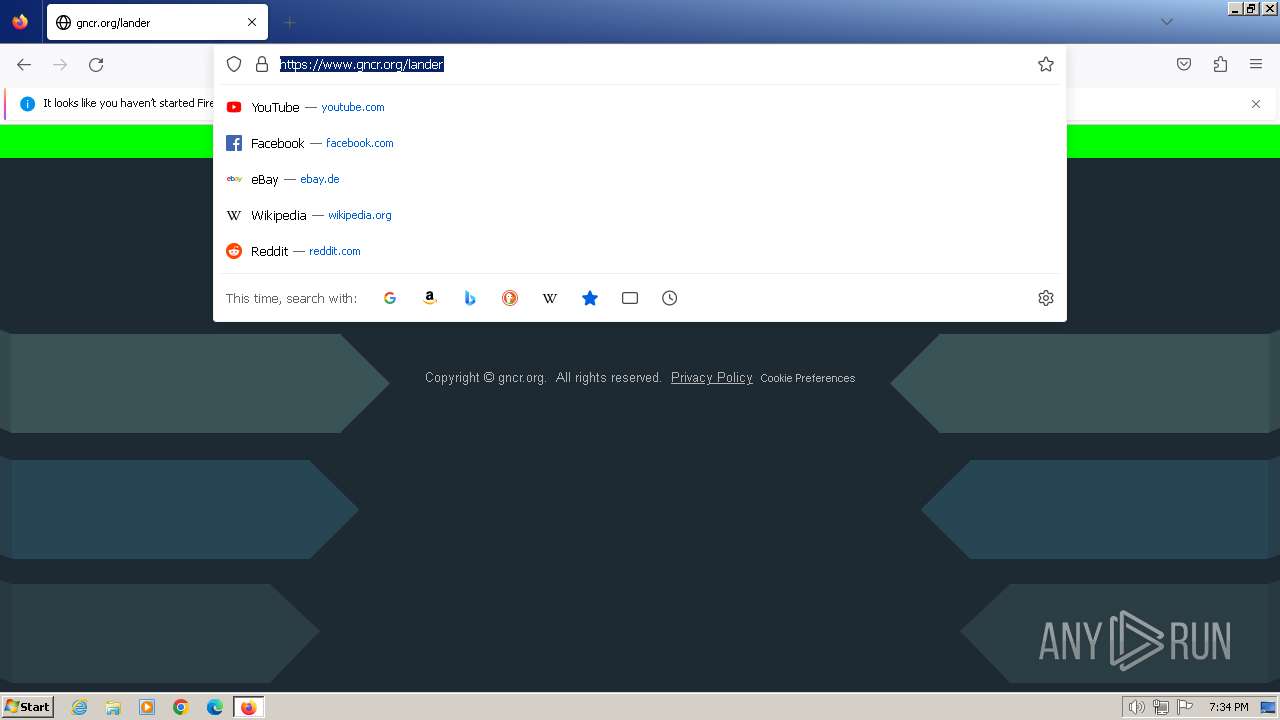Choose YouTube suggestion youtube.com
The image size is (1280, 720).
tap(640, 107)
